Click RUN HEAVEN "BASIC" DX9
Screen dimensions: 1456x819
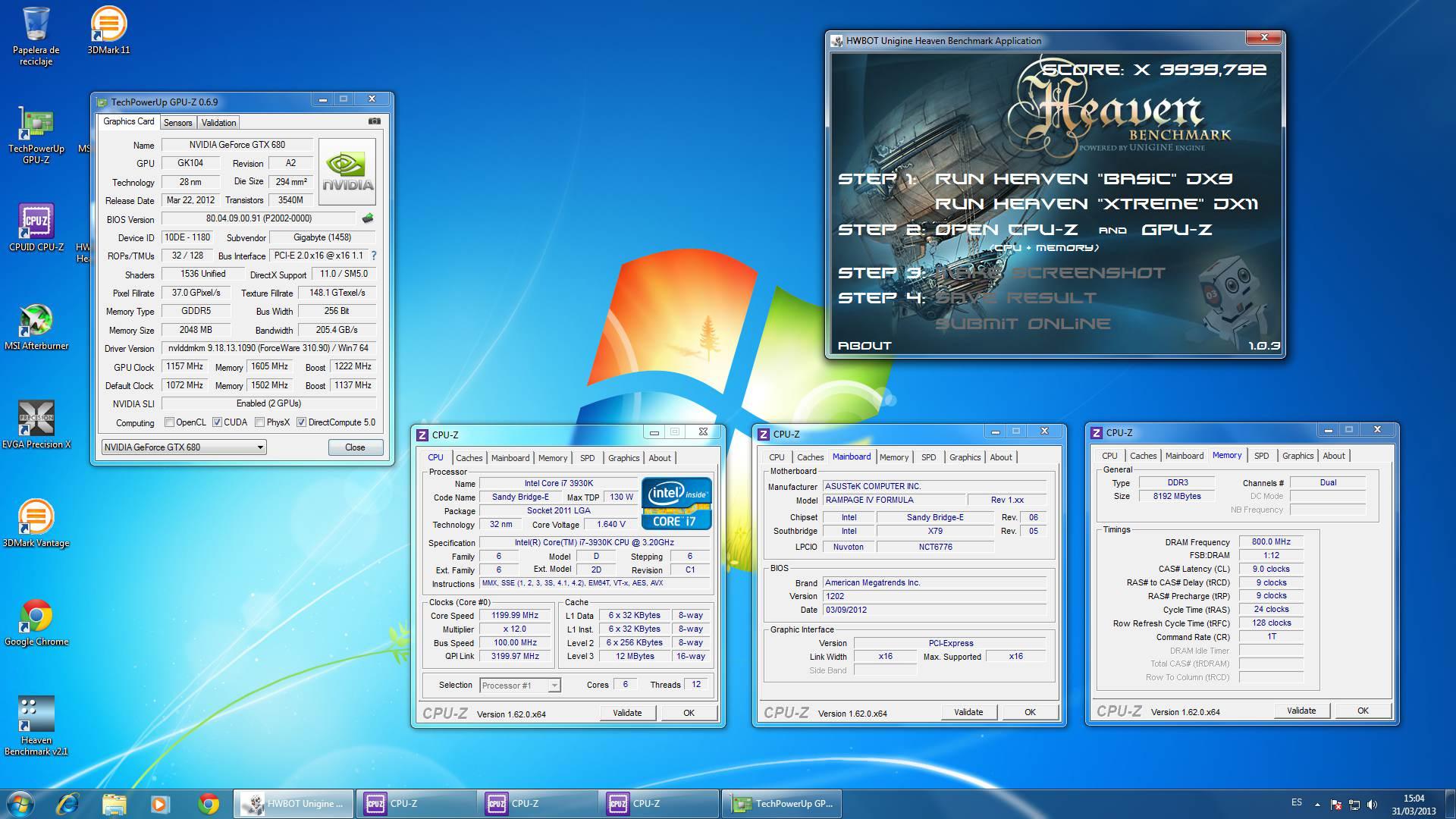pyautogui.click(x=1084, y=179)
